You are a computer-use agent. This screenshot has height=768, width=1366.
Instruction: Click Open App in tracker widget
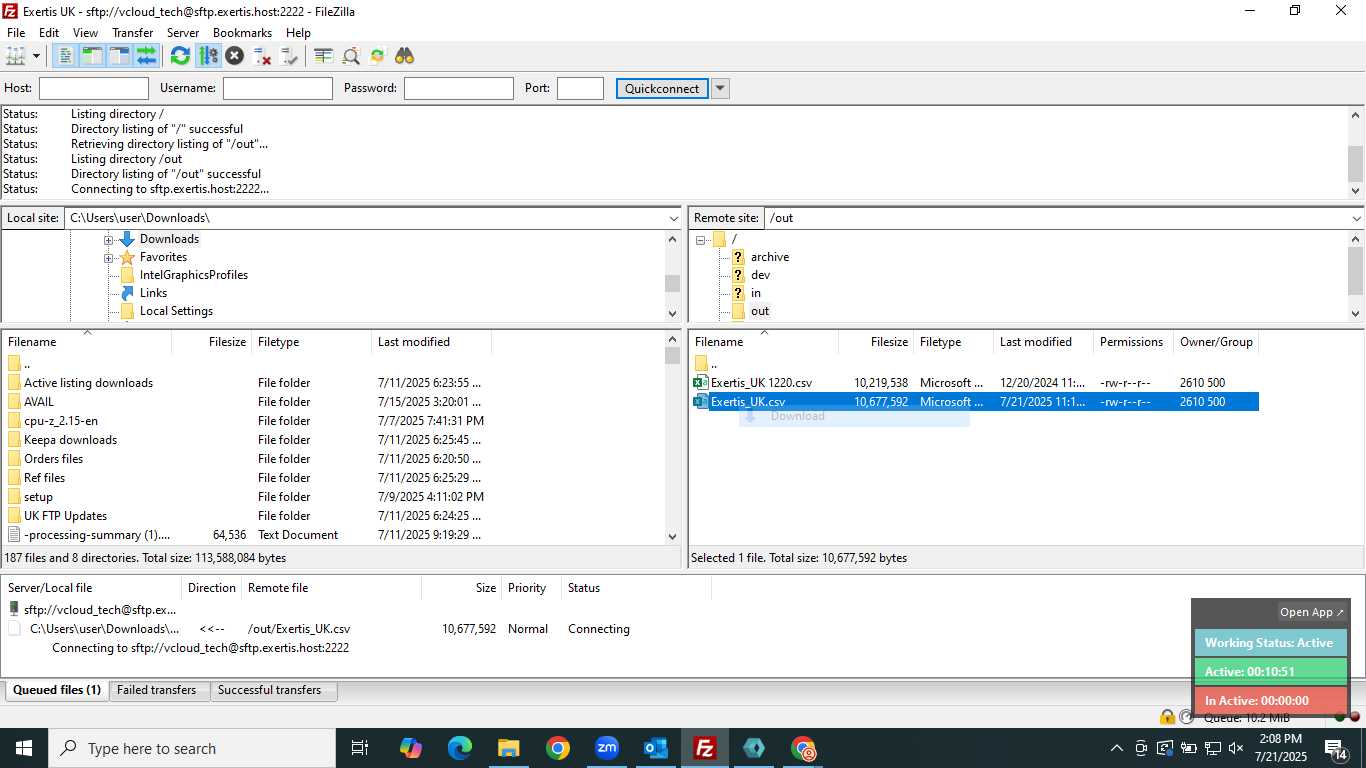pyautogui.click(x=1312, y=612)
